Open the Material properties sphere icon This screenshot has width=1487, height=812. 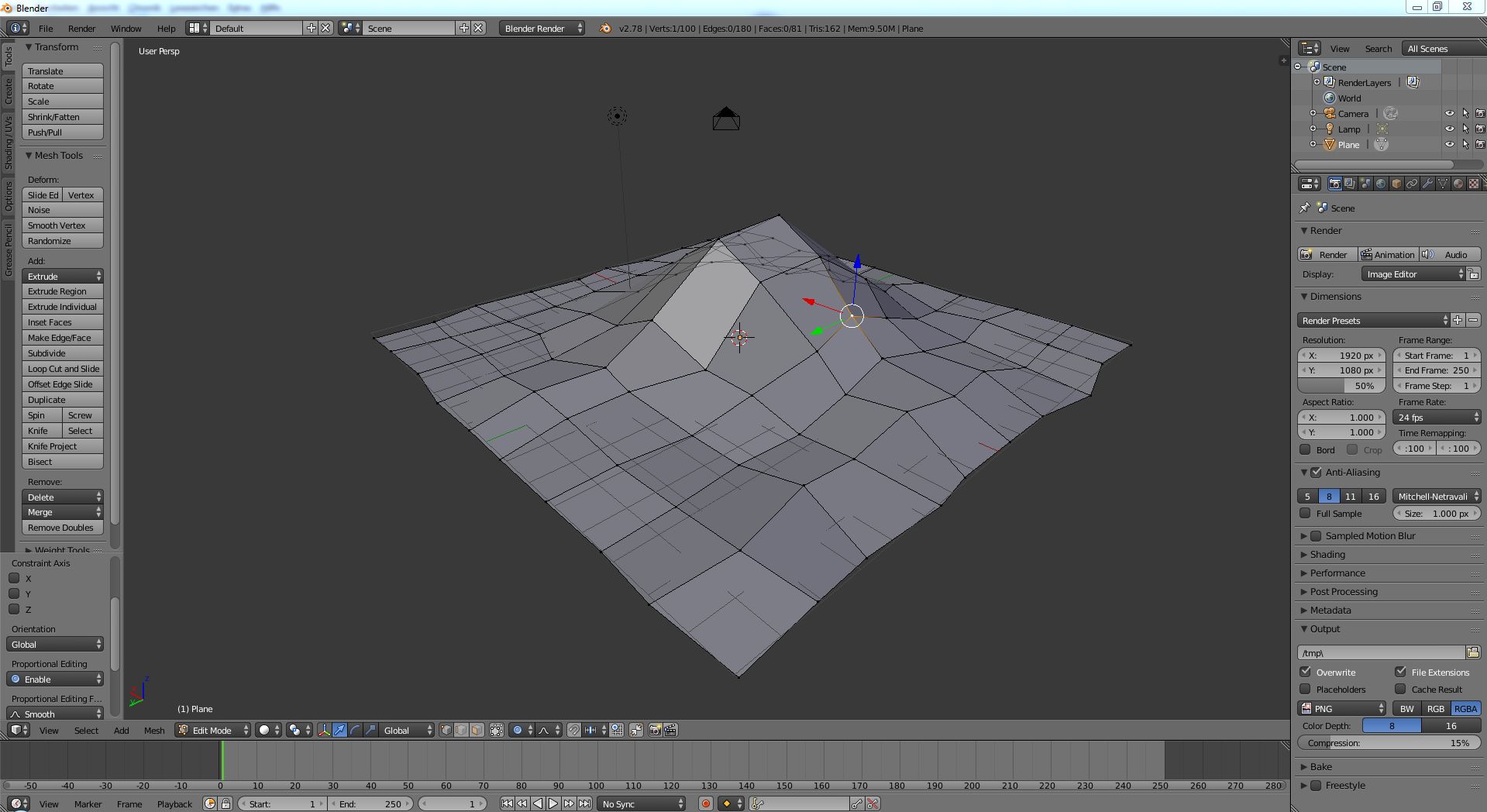tap(1458, 184)
